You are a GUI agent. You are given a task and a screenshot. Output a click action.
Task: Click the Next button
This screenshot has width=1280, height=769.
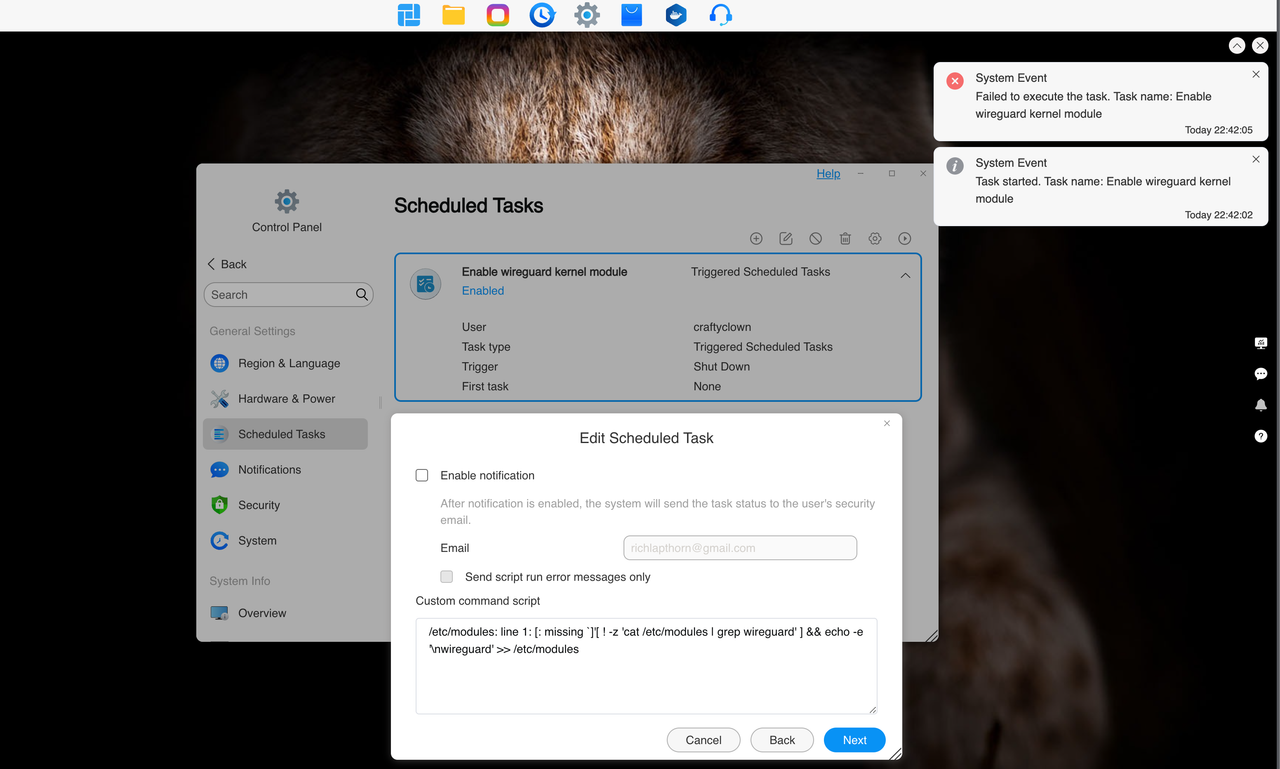(854, 740)
